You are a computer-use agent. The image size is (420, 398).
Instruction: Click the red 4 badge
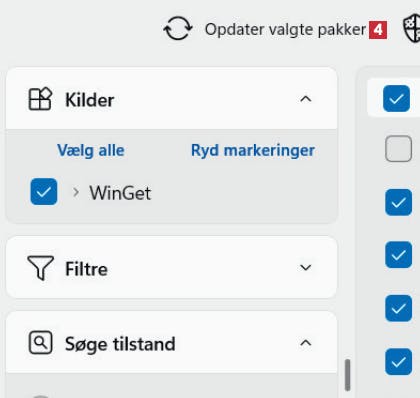tap(378, 30)
